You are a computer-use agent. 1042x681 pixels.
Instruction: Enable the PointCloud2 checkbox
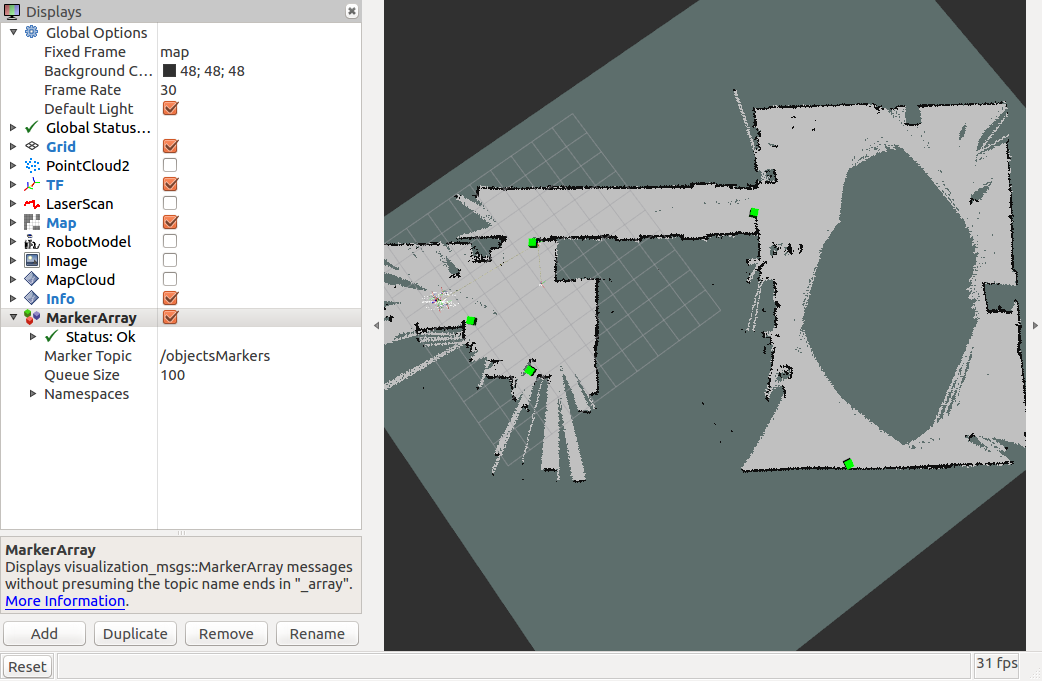(x=170, y=165)
